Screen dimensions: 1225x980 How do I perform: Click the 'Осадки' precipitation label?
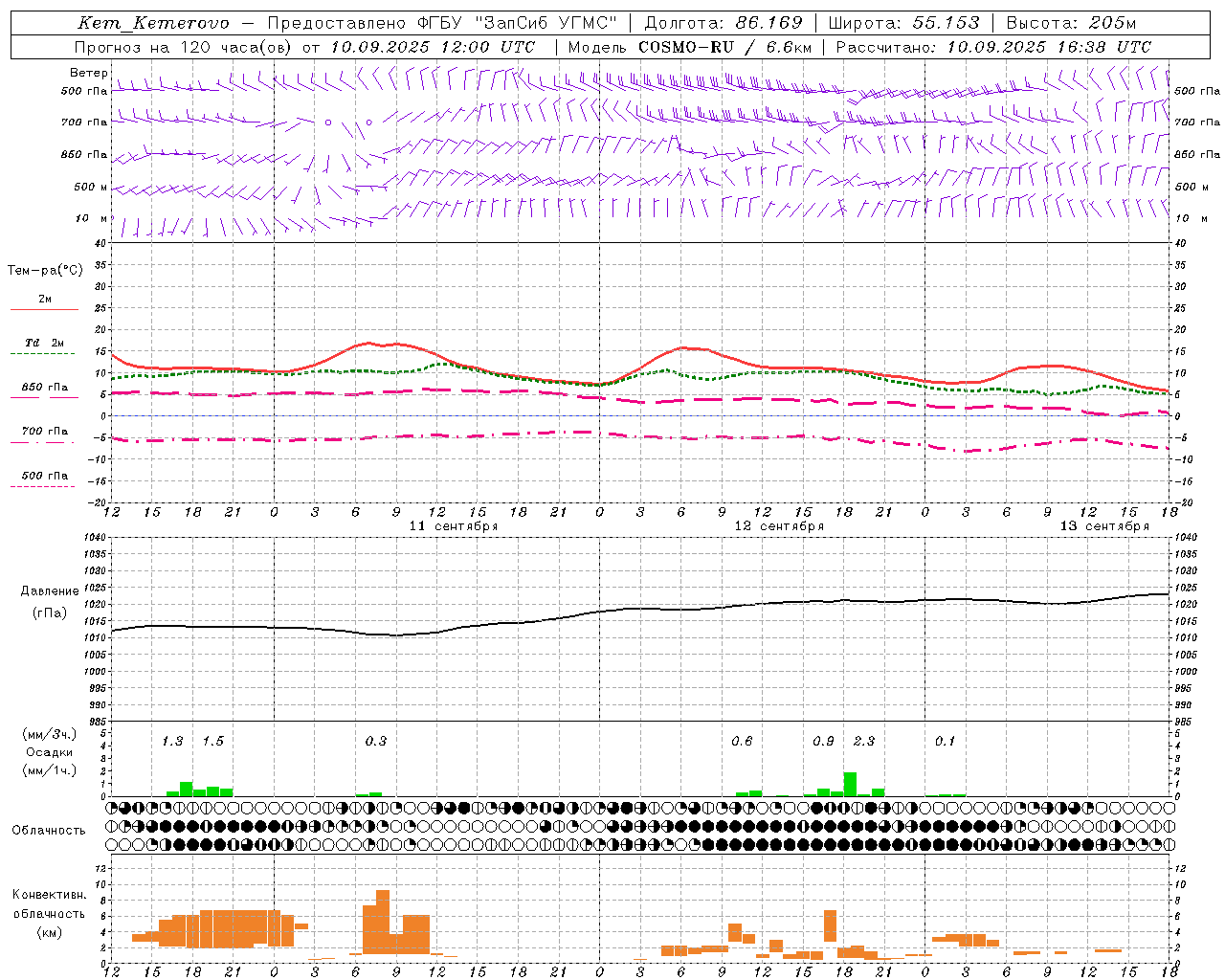tap(49, 752)
